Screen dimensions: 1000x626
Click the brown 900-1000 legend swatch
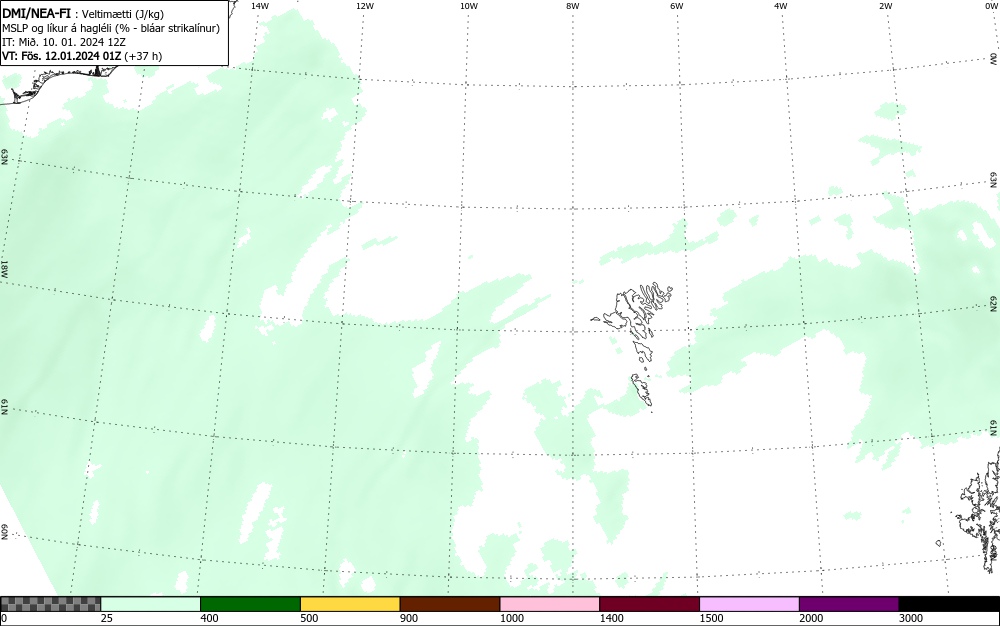pyautogui.click(x=450, y=604)
